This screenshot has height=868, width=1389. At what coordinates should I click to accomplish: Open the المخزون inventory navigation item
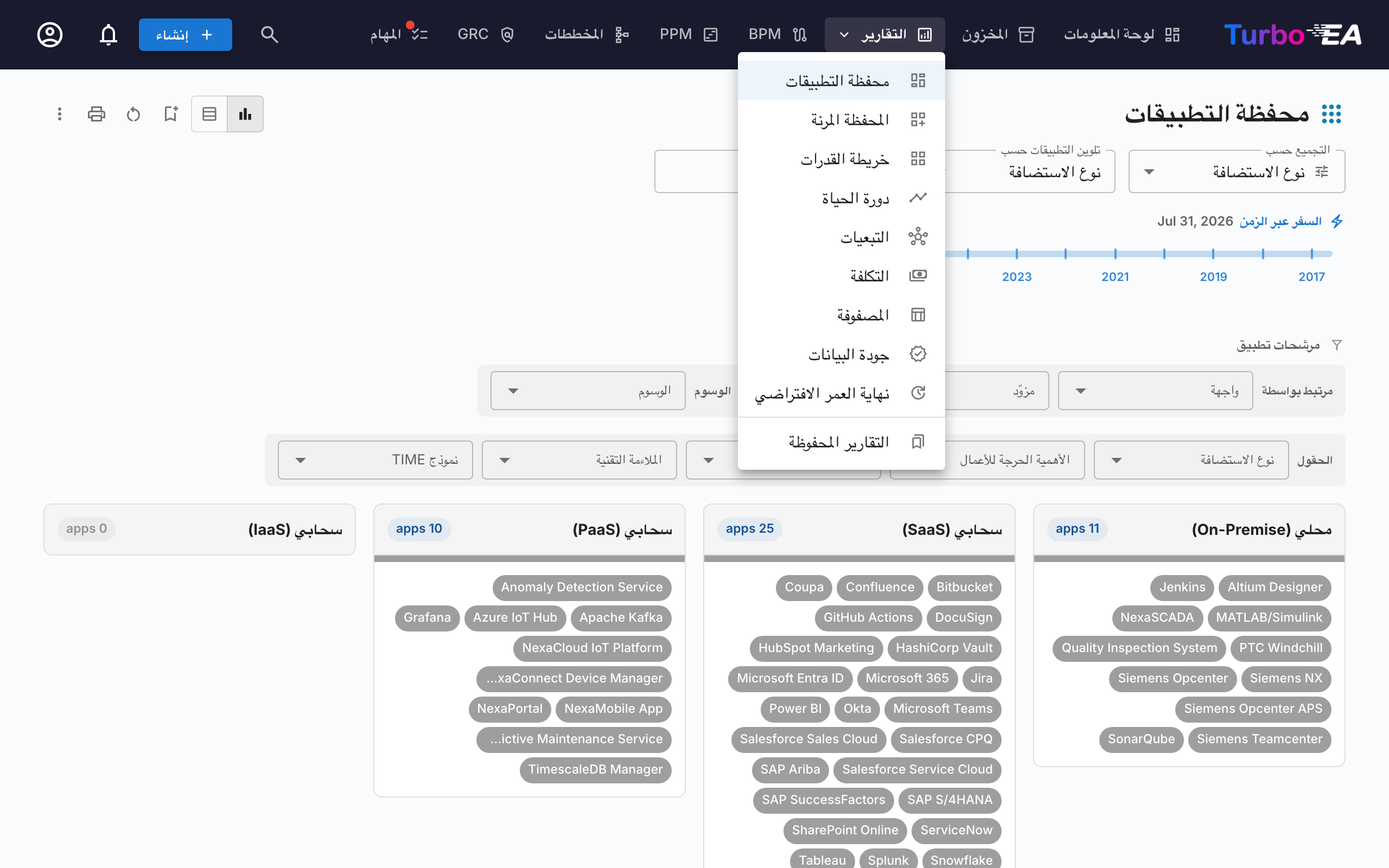pyautogui.click(x=998, y=34)
